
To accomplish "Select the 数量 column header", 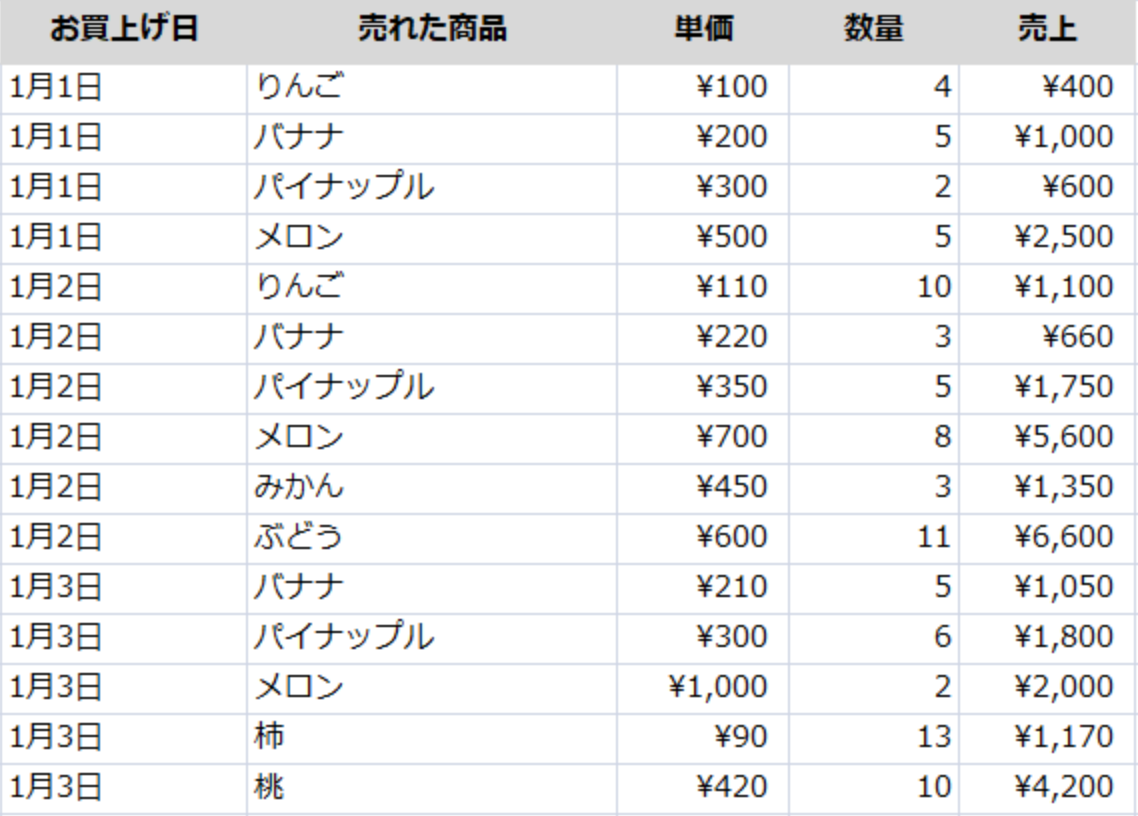I will tap(873, 30).
